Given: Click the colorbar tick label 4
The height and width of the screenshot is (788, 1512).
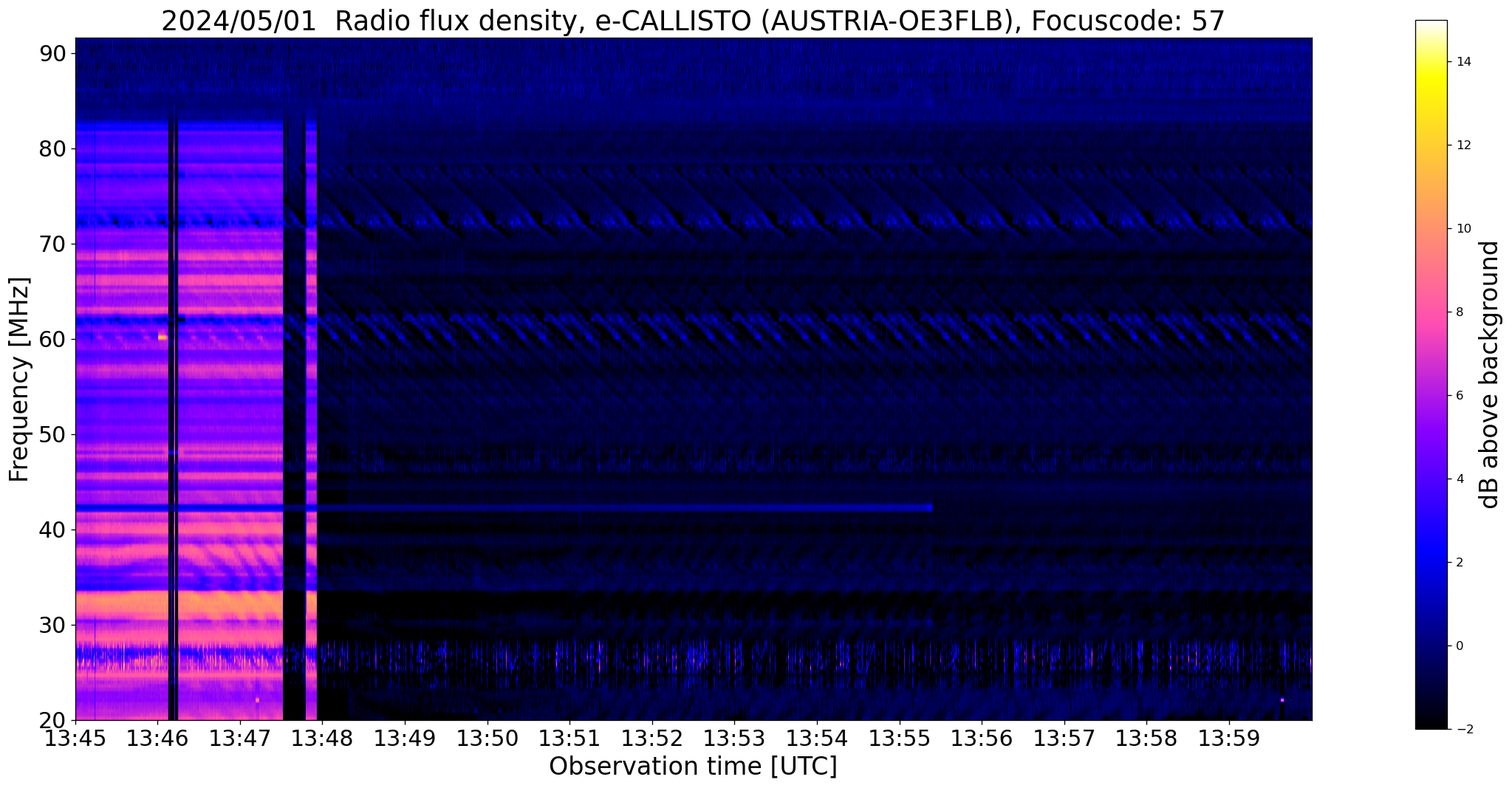Looking at the screenshot, I should click(1459, 479).
